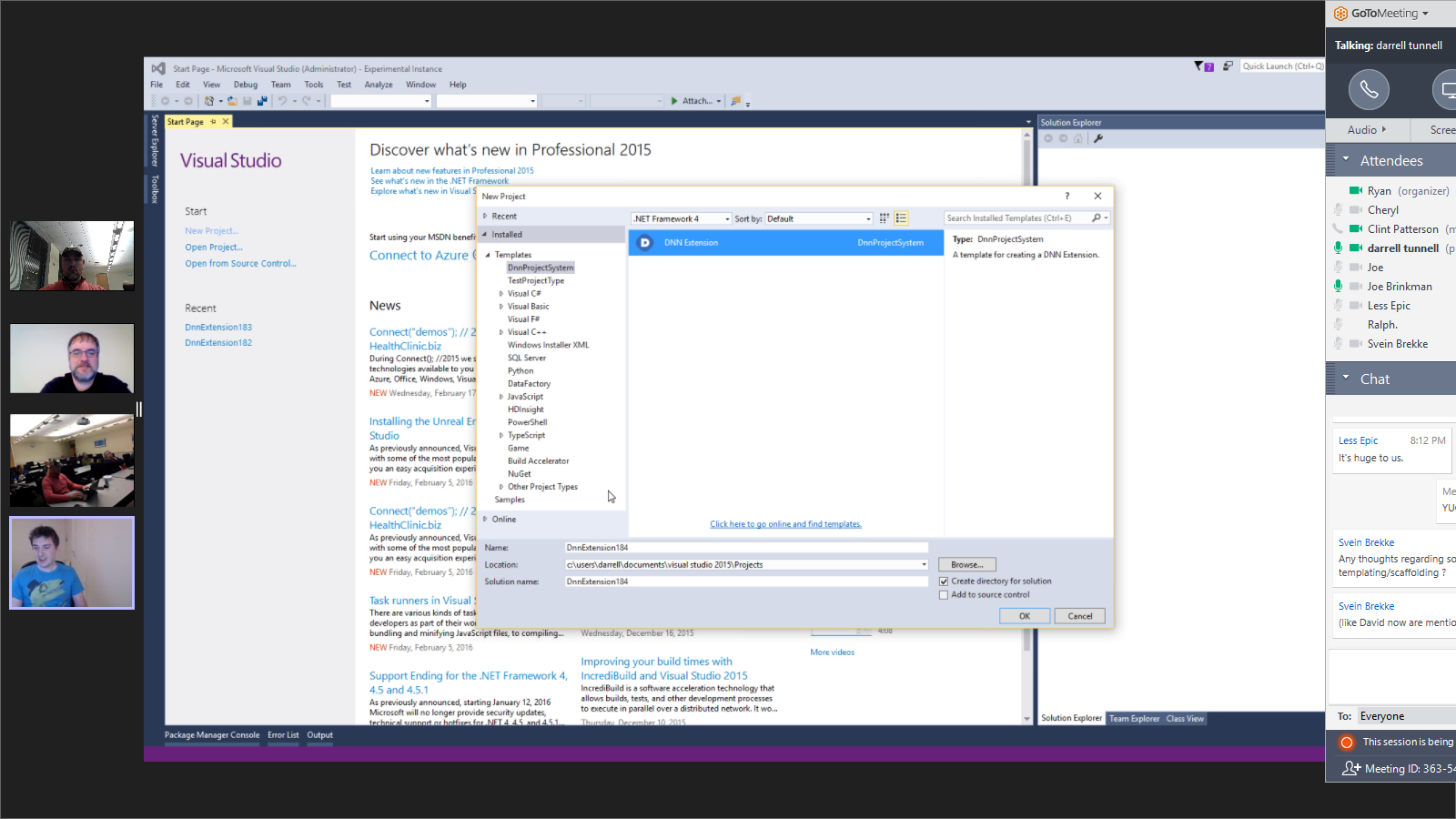The image size is (1456, 819).
Task: Click the green Start/Attach play icon
Action: click(674, 101)
